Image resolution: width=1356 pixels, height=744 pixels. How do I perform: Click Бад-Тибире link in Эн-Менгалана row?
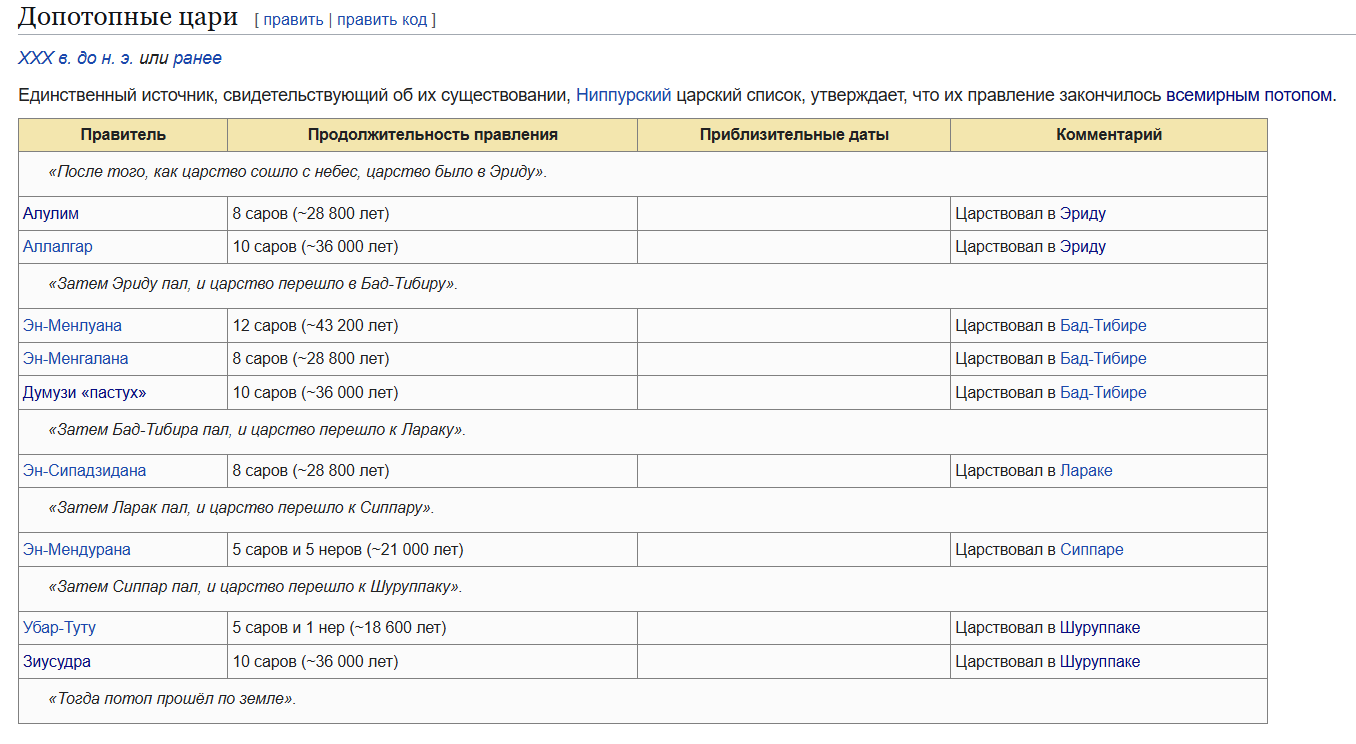click(x=1103, y=358)
